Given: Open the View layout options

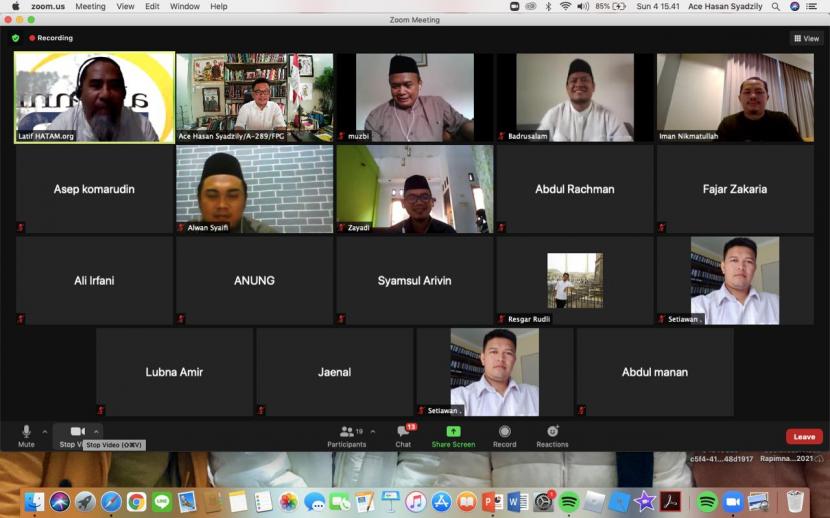Looking at the screenshot, I should [x=806, y=38].
